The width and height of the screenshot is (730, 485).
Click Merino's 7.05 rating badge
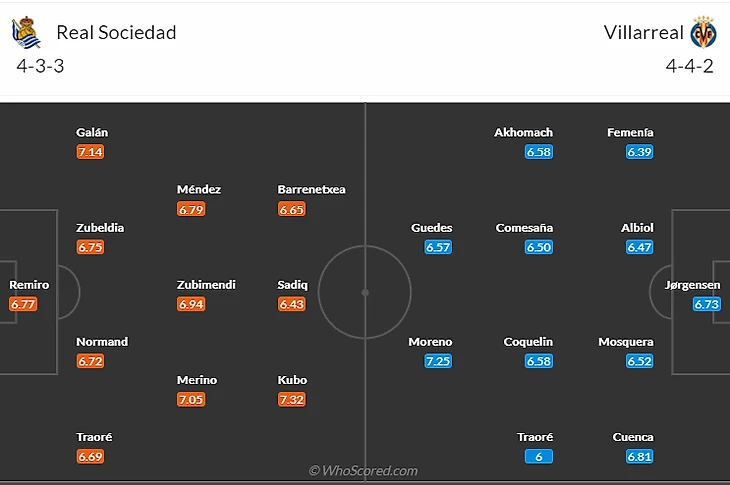point(191,399)
